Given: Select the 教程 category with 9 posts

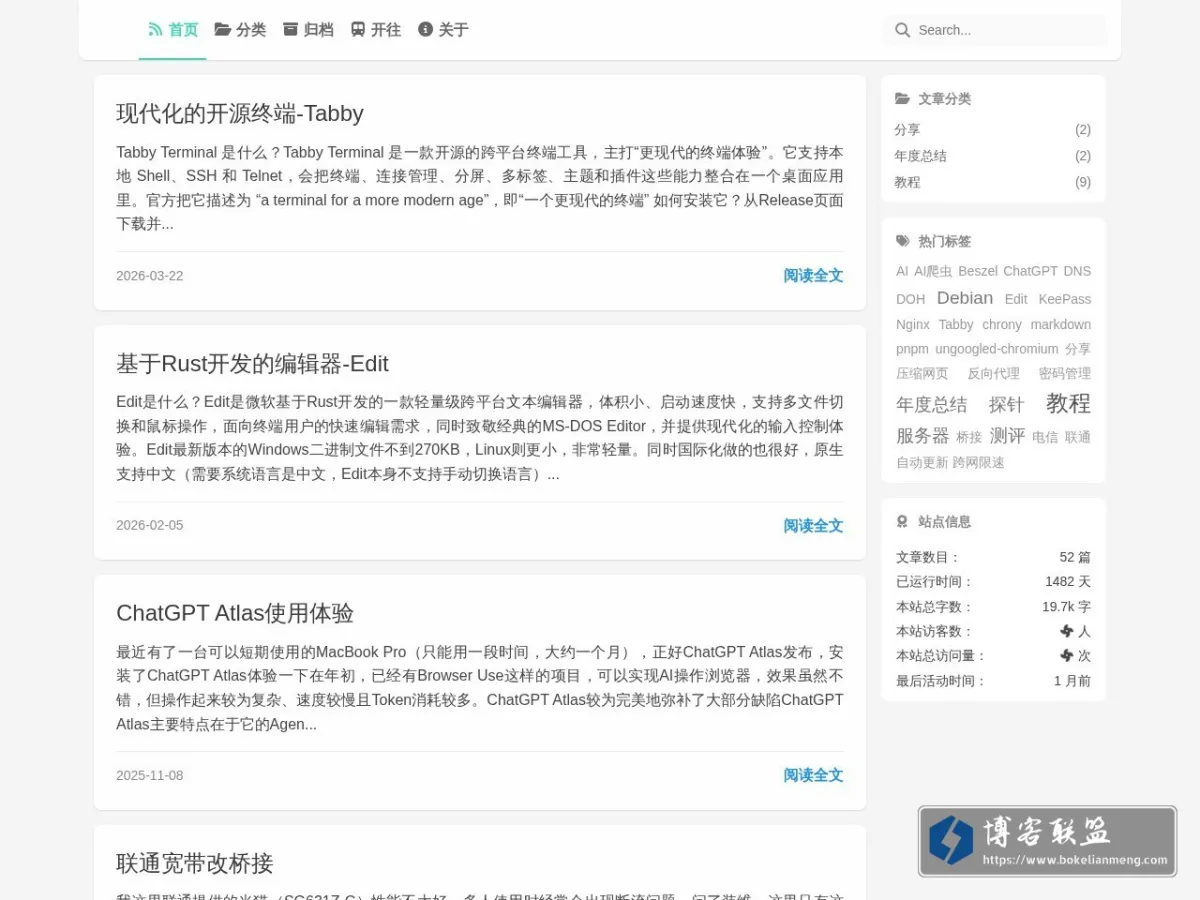Looking at the screenshot, I should coord(993,182).
